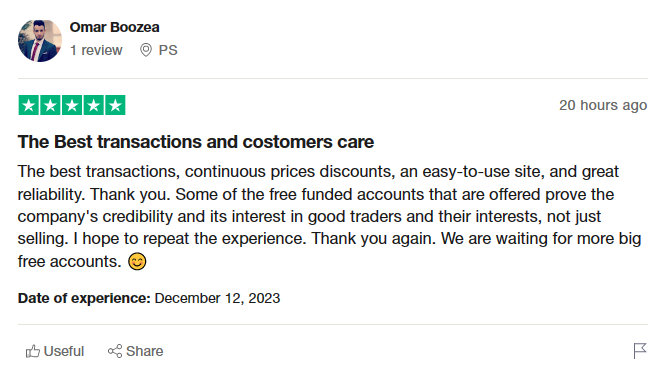Click the 'Date of experience' line
Viewport: 669px width, 374px height.
tap(149, 298)
